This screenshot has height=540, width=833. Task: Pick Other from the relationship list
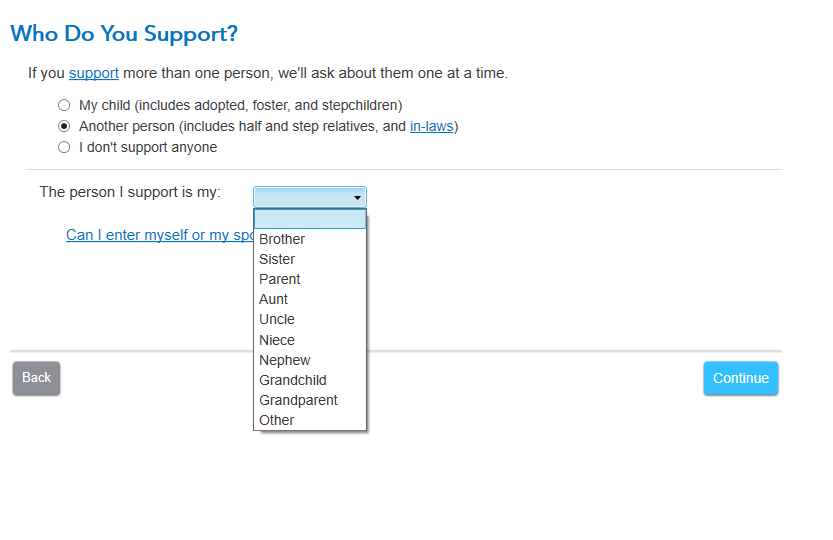pos(277,420)
